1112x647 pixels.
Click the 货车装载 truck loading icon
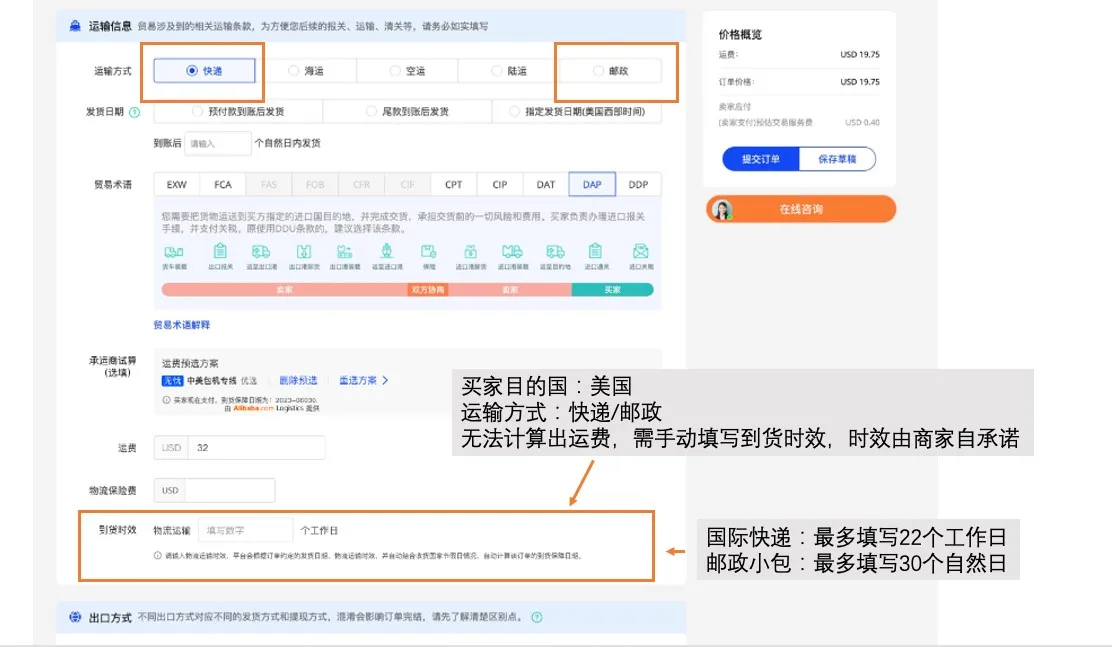(x=173, y=252)
